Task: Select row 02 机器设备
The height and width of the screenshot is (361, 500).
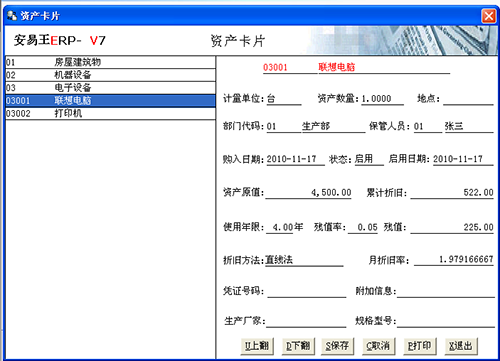Action: pyautogui.click(x=110, y=75)
